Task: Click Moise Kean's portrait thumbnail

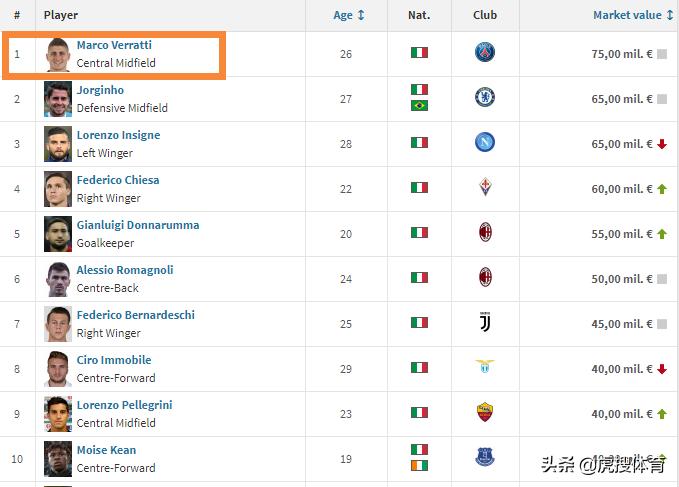Action: 58,458
